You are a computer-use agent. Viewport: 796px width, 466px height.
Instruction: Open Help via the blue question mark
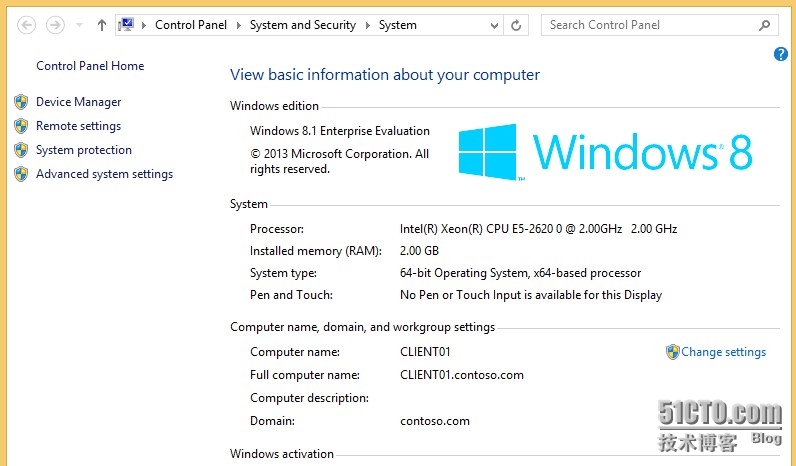(781, 54)
